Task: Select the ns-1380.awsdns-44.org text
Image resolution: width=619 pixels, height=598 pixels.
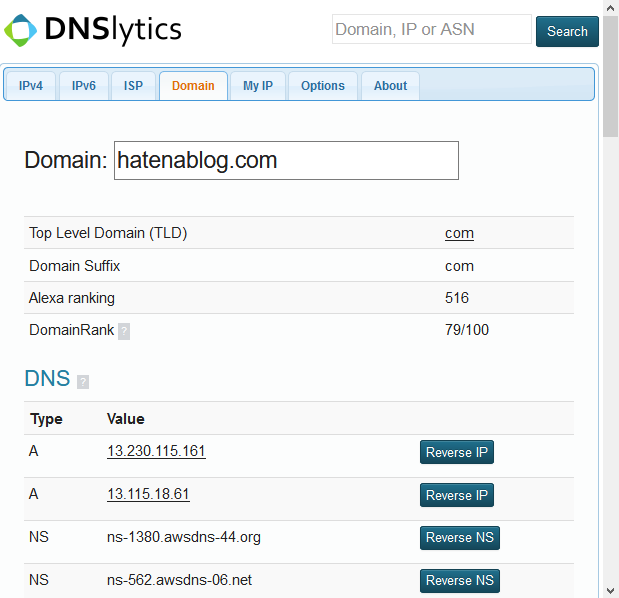Action: (184, 537)
